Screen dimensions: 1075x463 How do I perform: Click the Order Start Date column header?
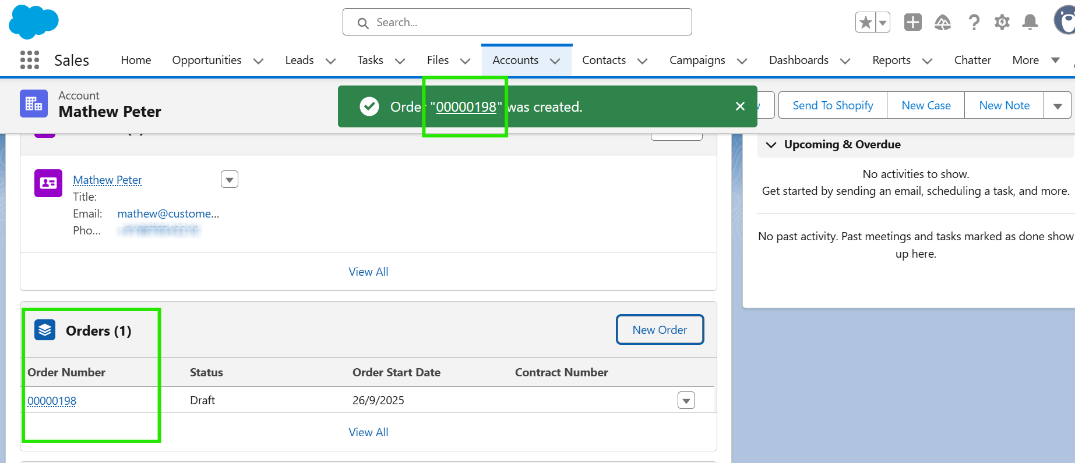396,372
